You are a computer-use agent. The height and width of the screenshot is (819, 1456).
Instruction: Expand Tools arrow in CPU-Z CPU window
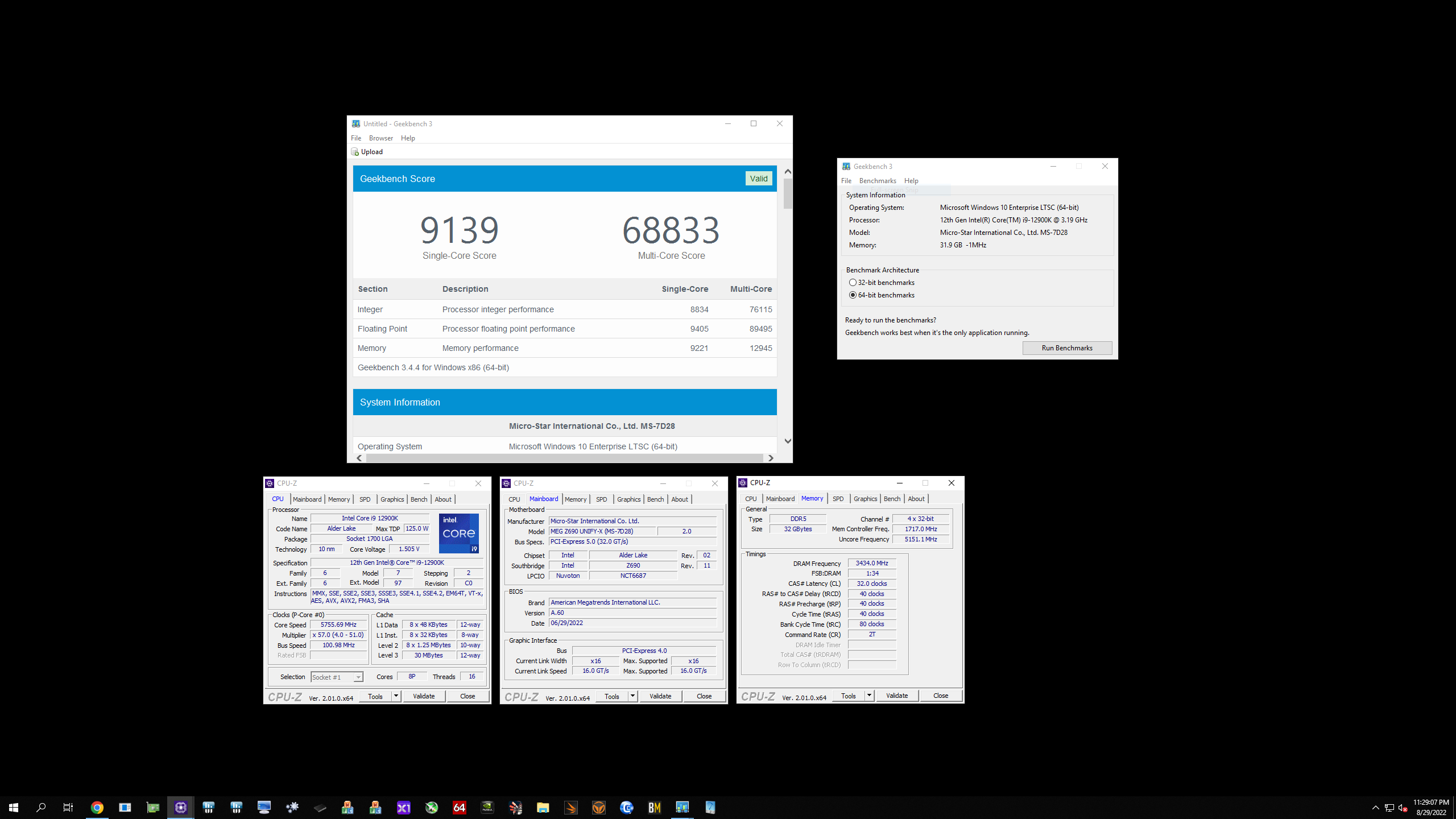coord(396,696)
